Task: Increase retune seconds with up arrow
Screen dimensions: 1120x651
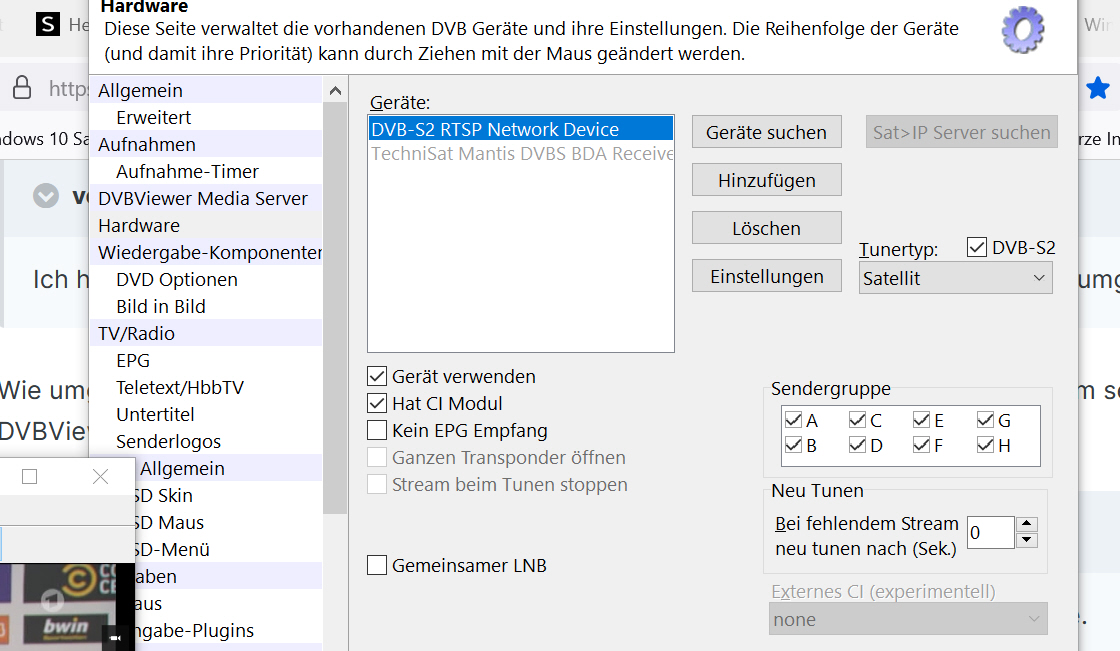Action: click(1026, 524)
